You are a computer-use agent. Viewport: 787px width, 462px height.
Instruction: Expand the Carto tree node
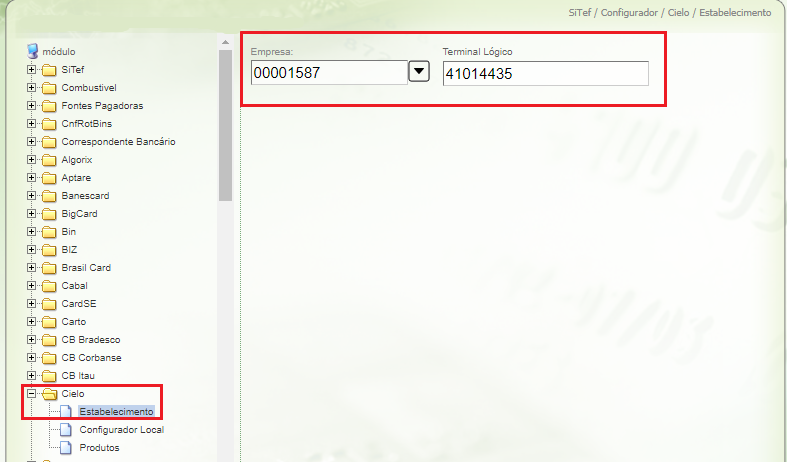pos(32,322)
